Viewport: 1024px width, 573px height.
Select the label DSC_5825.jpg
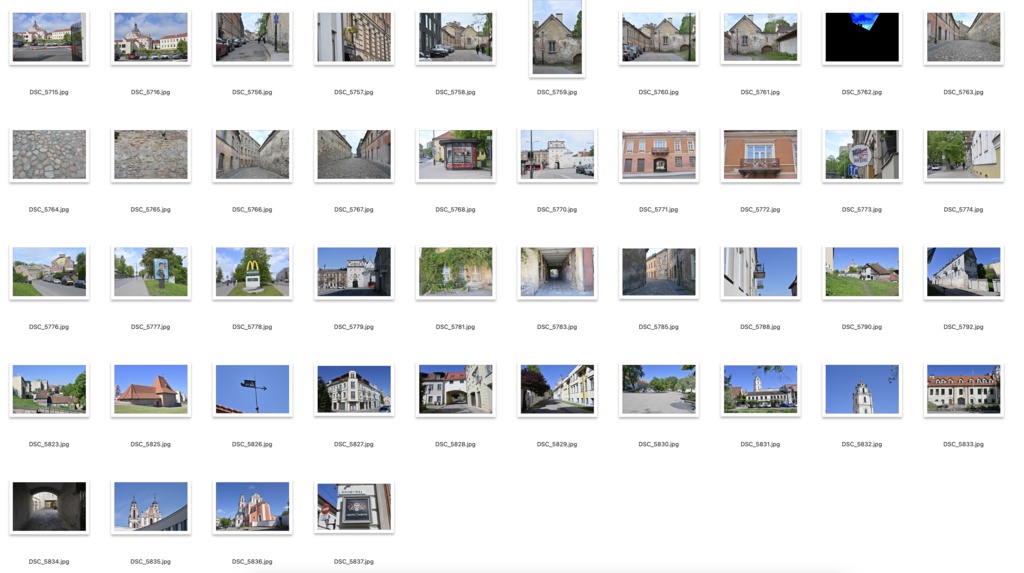click(x=151, y=444)
